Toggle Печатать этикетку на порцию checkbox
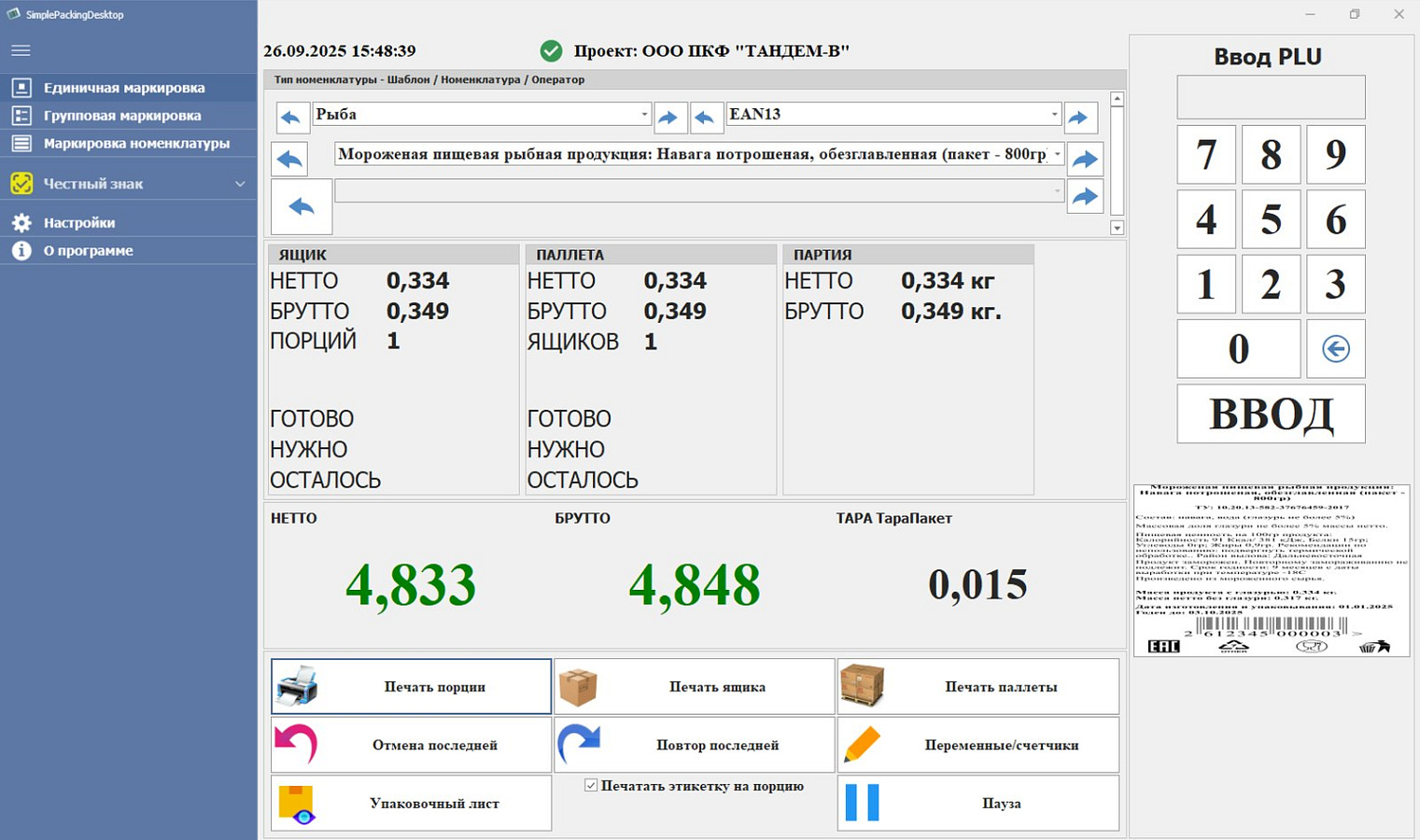Image resolution: width=1420 pixels, height=840 pixels. (x=591, y=786)
